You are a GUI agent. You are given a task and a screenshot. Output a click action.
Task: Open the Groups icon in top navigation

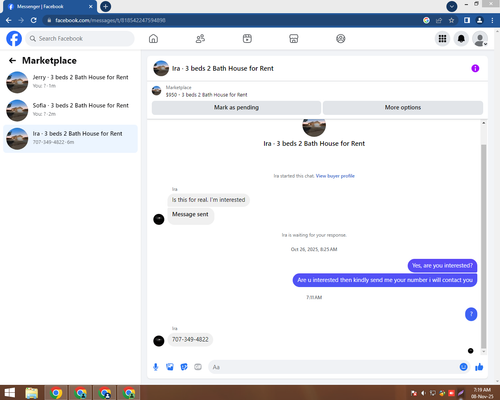click(341, 39)
